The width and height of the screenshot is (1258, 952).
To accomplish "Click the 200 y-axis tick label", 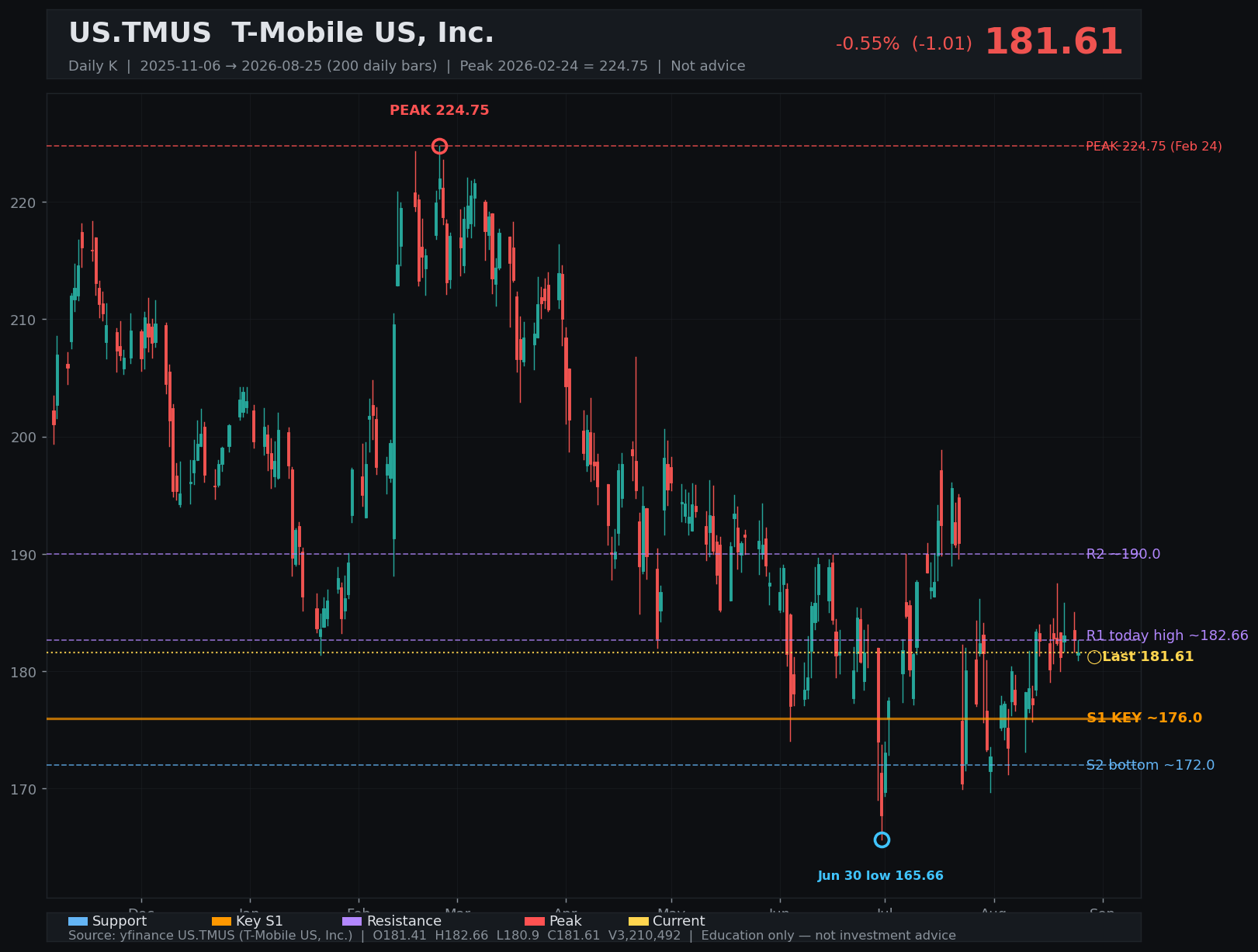I will click(23, 437).
